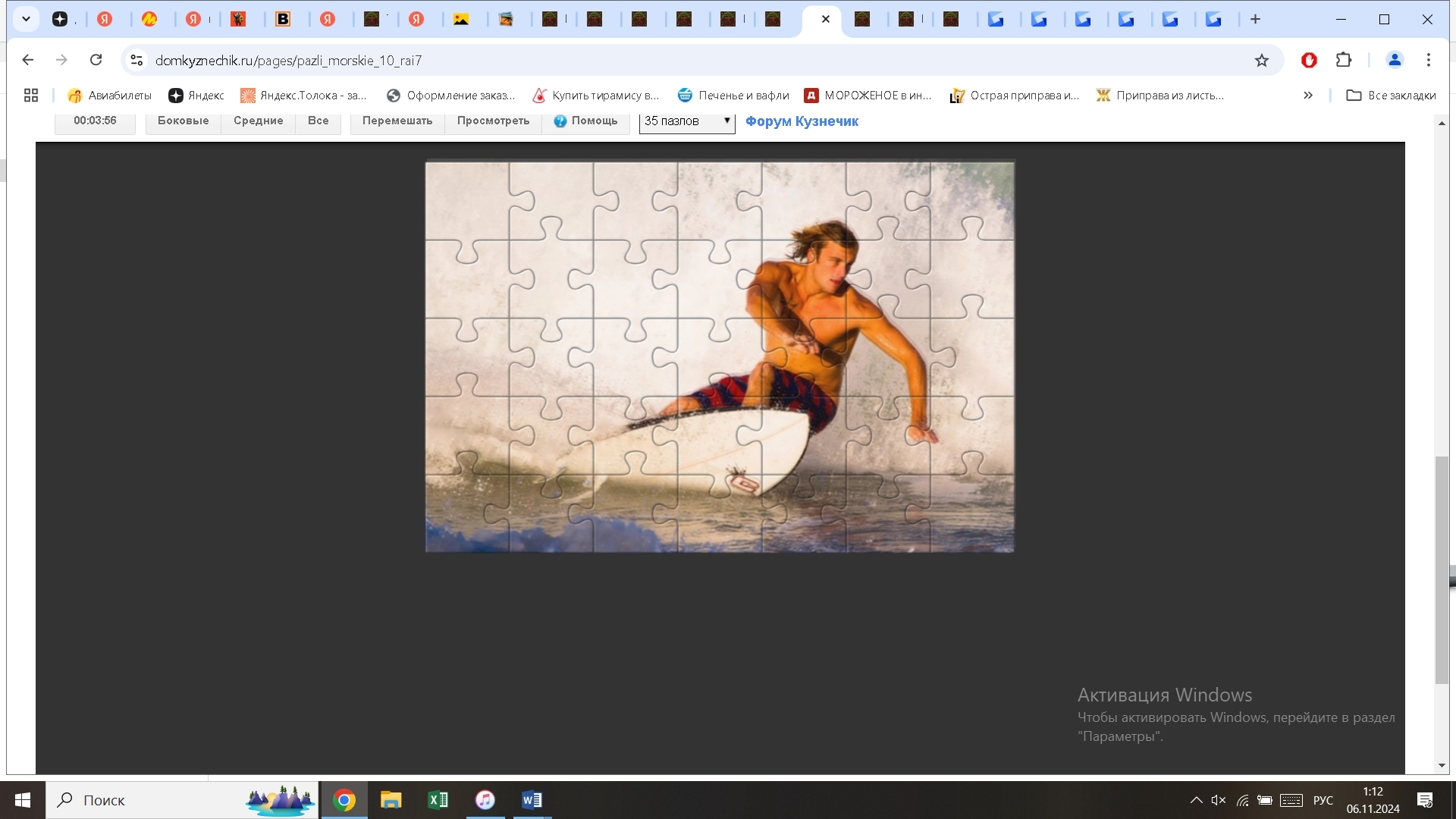Go back to the previous page

28,60
